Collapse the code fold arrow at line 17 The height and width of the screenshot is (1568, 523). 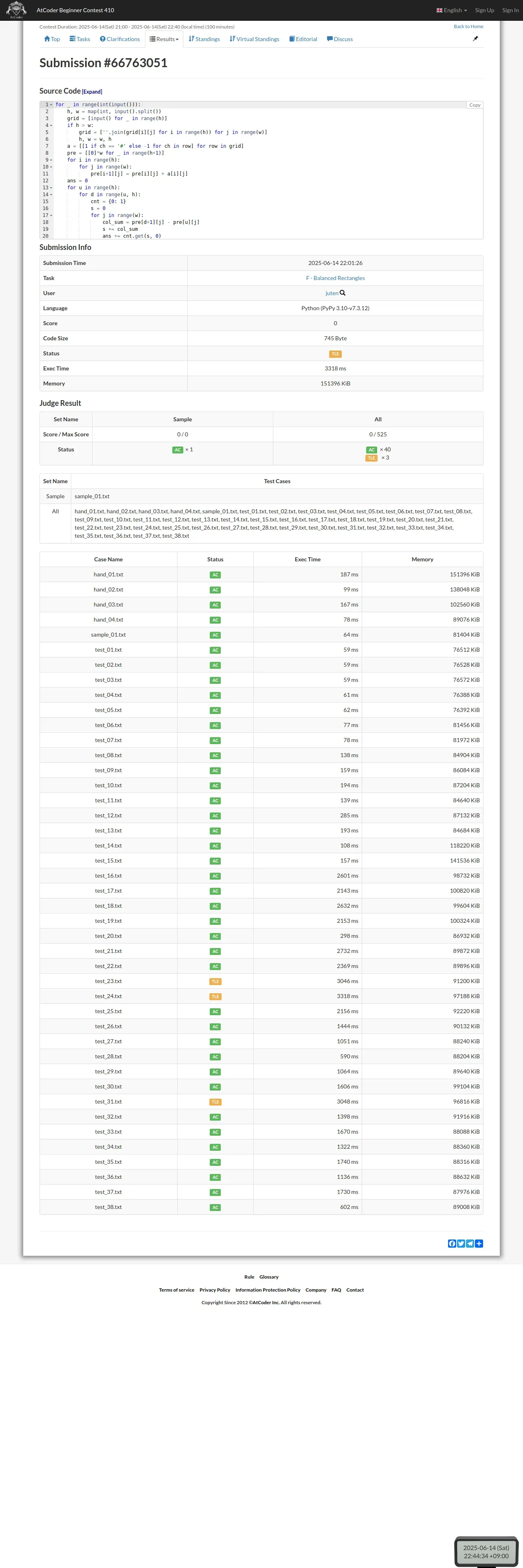pyautogui.click(x=51, y=215)
